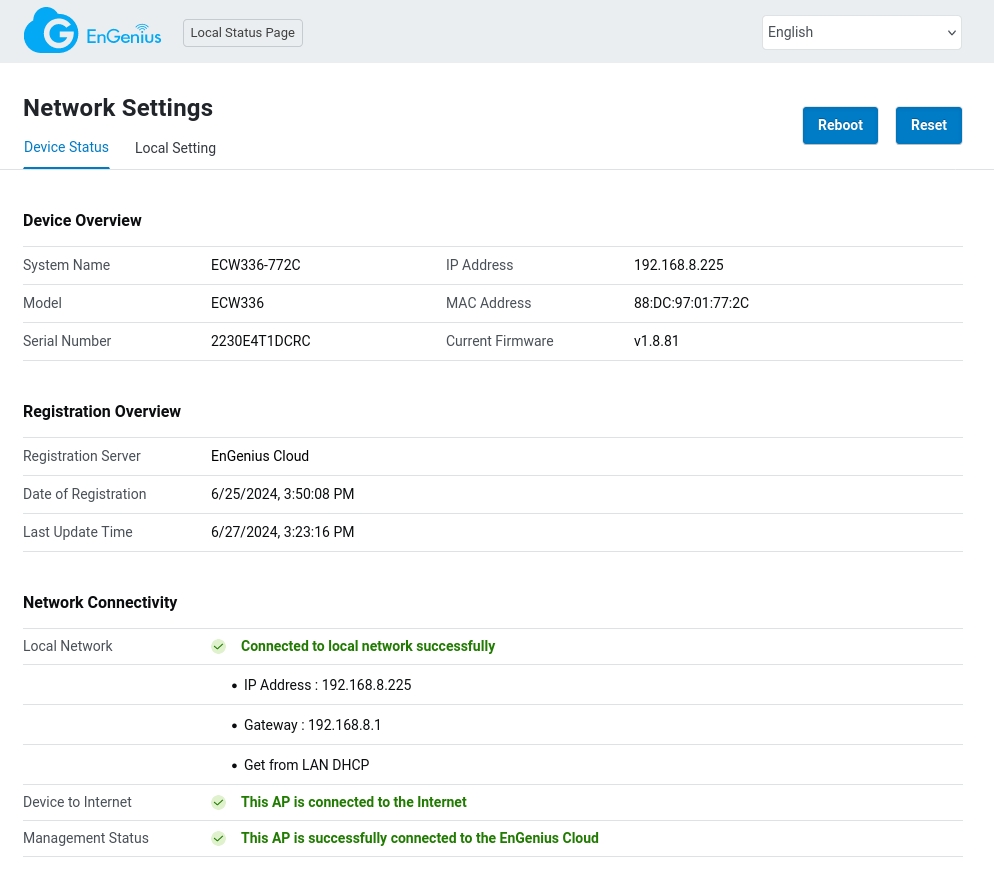The height and width of the screenshot is (876, 994).
Task: Click the Get from LAN DHCP entry
Action: click(306, 766)
